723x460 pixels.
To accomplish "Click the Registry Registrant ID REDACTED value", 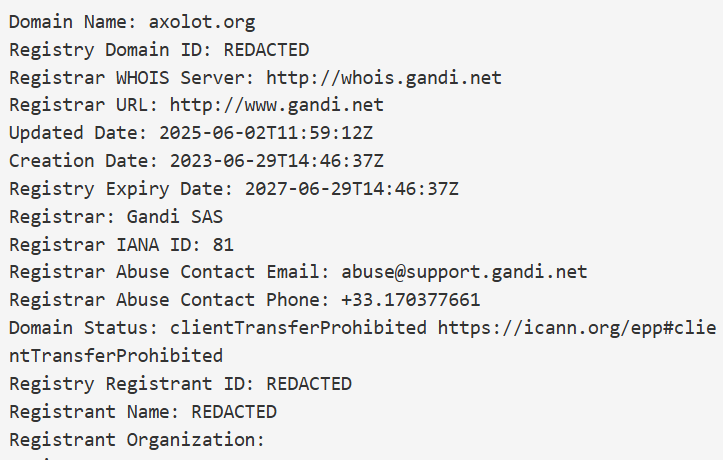I will tap(309, 383).
